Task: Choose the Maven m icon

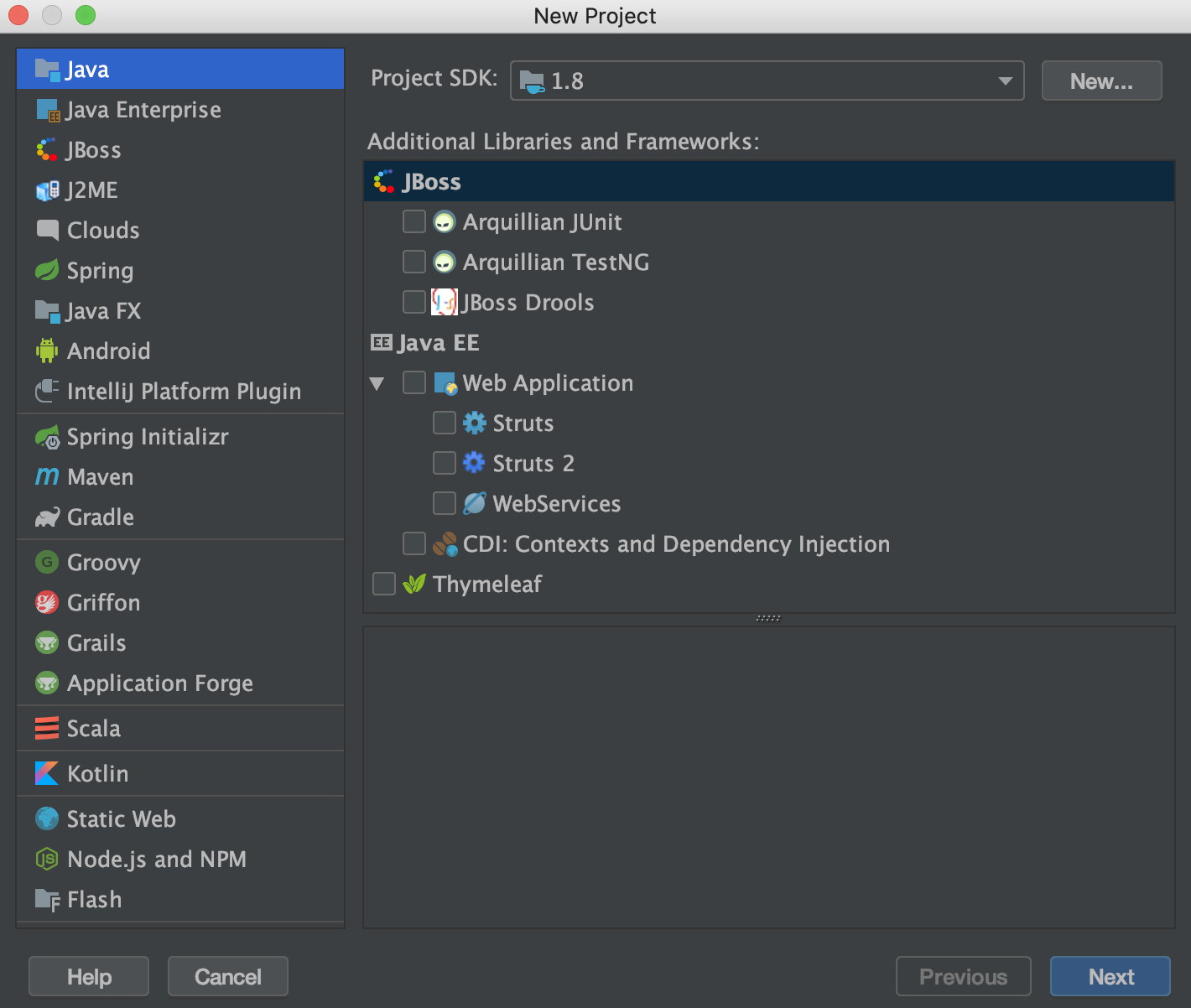Action: pyautogui.click(x=47, y=477)
